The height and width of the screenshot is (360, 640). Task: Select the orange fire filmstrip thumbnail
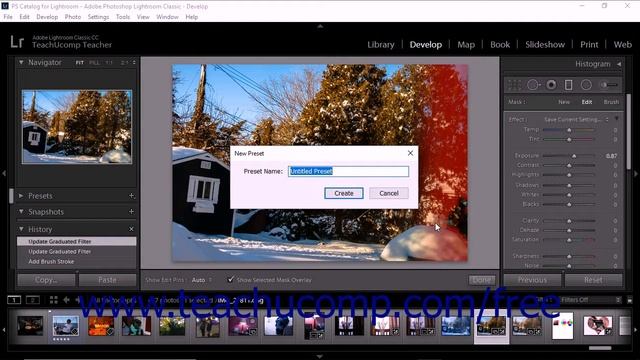[x=101, y=327]
